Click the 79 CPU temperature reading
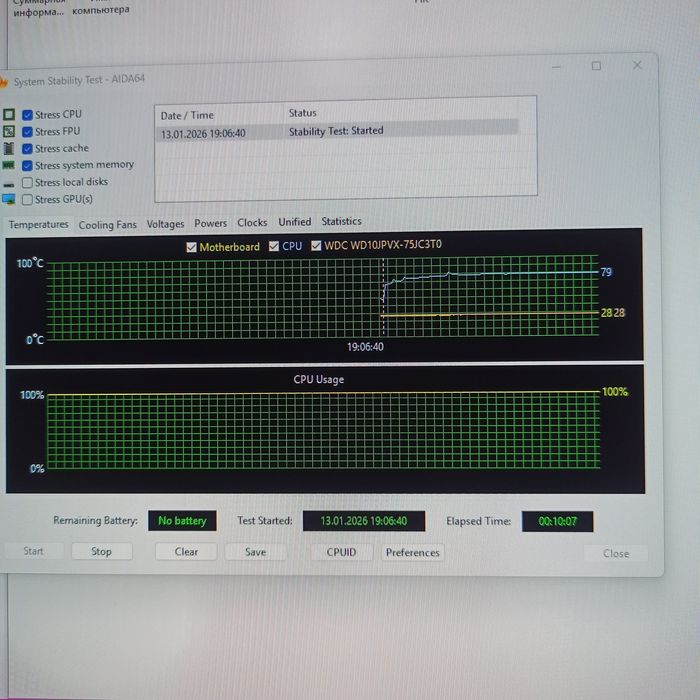This screenshot has height=700, width=700. click(x=606, y=272)
